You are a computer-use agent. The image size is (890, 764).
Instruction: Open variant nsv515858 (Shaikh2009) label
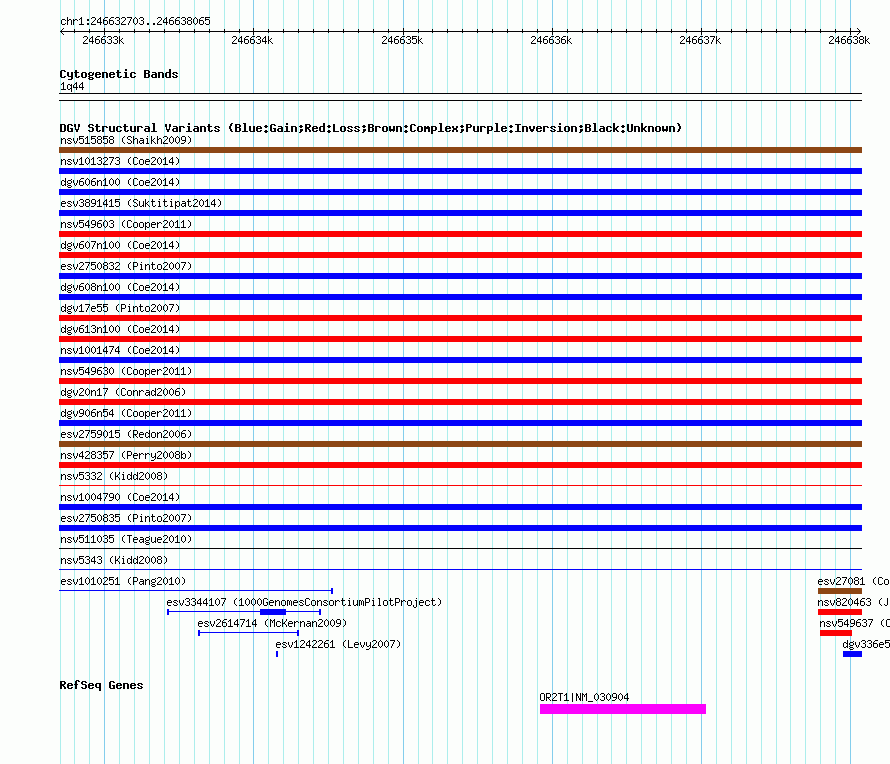[126, 140]
